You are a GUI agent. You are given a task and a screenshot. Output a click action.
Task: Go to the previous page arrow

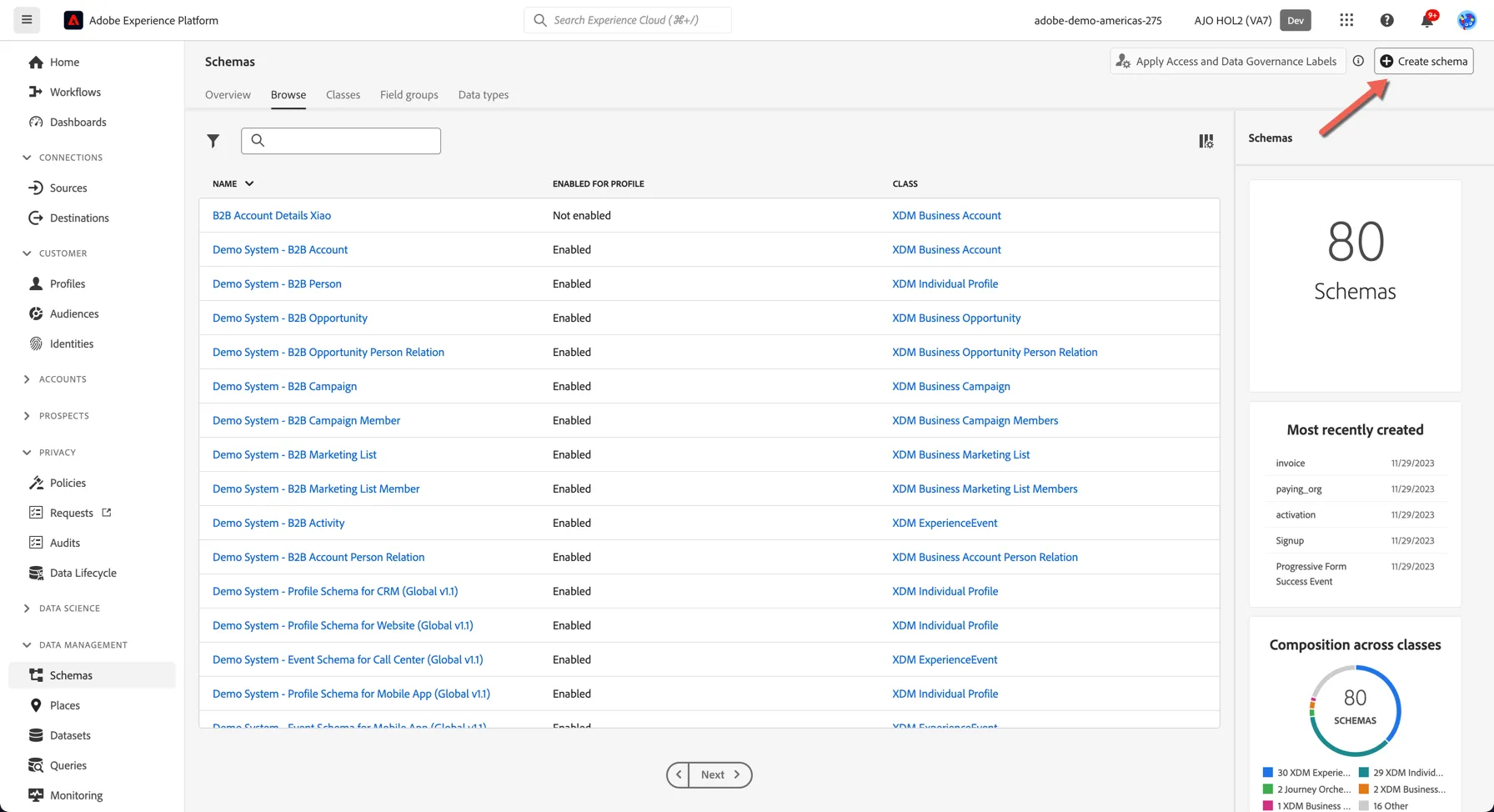point(679,774)
